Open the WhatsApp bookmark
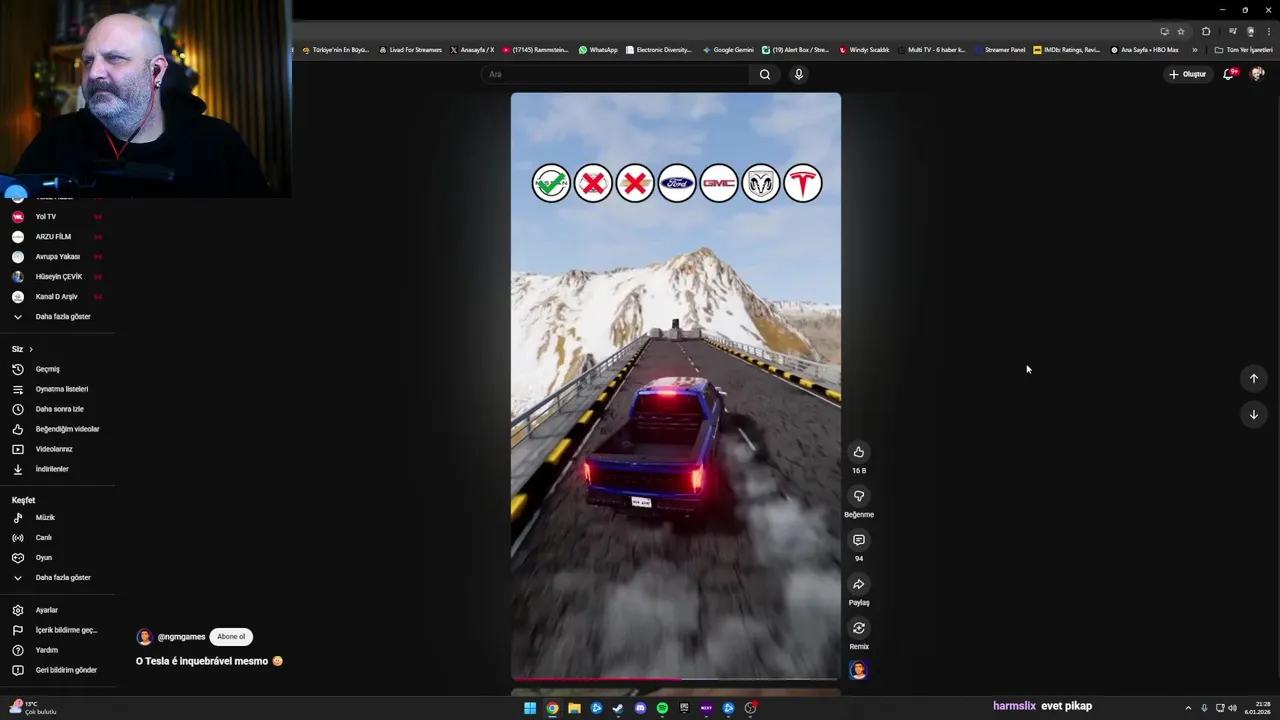1280x720 pixels. (x=598, y=50)
